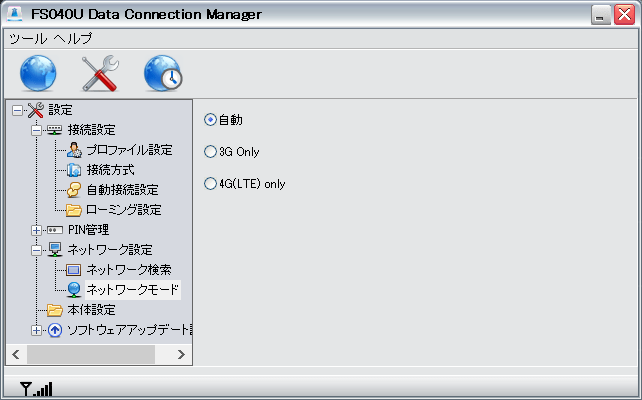Image resolution: width=642 pixels, height=400 pixels.
Task: Click the 本体設定 folder icon
Action: point(54,310)
